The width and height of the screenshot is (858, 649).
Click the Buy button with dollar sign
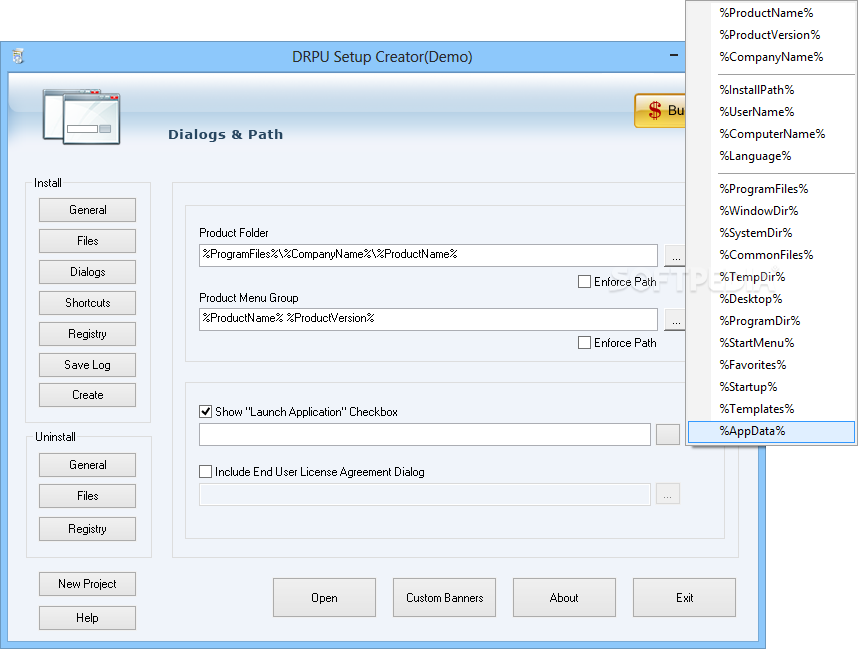(660, 111)
